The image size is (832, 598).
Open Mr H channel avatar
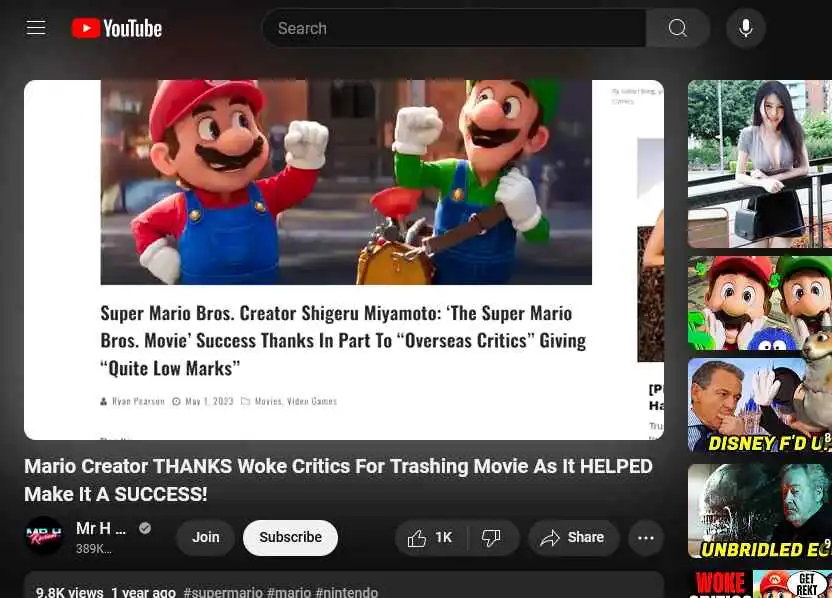click(x=44, y=536)
